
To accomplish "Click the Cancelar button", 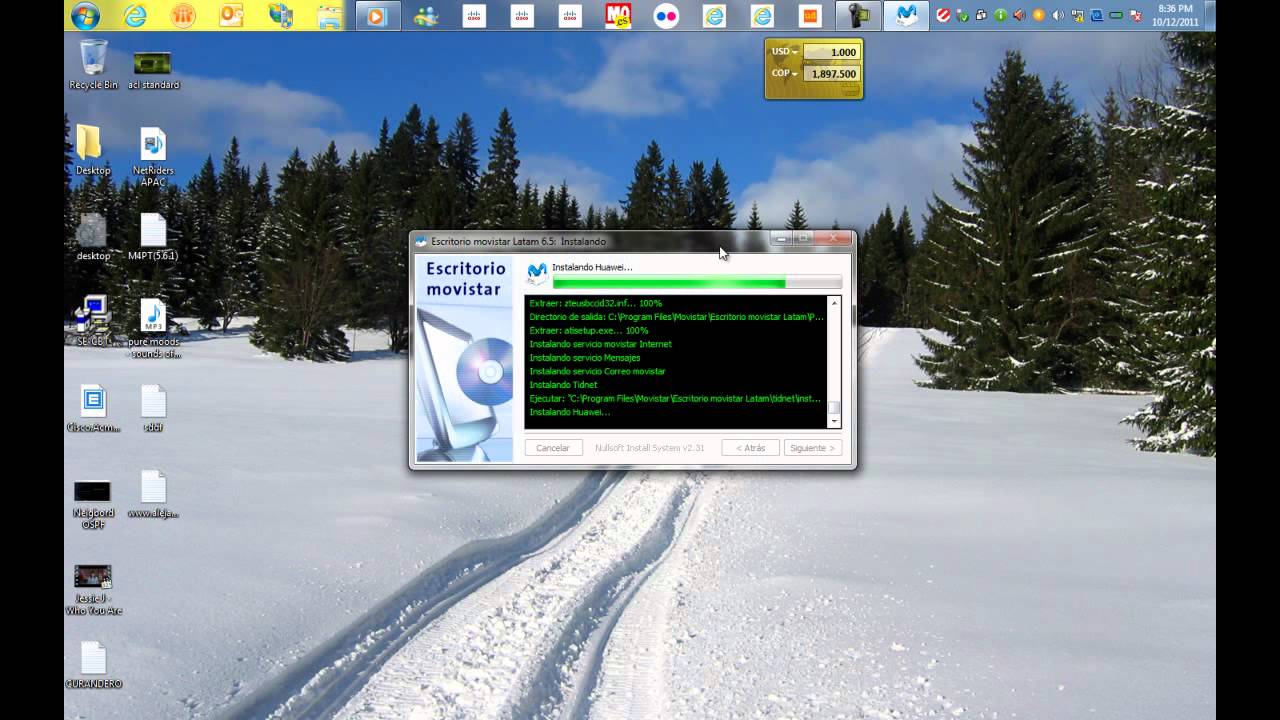I will pos(553,448).
